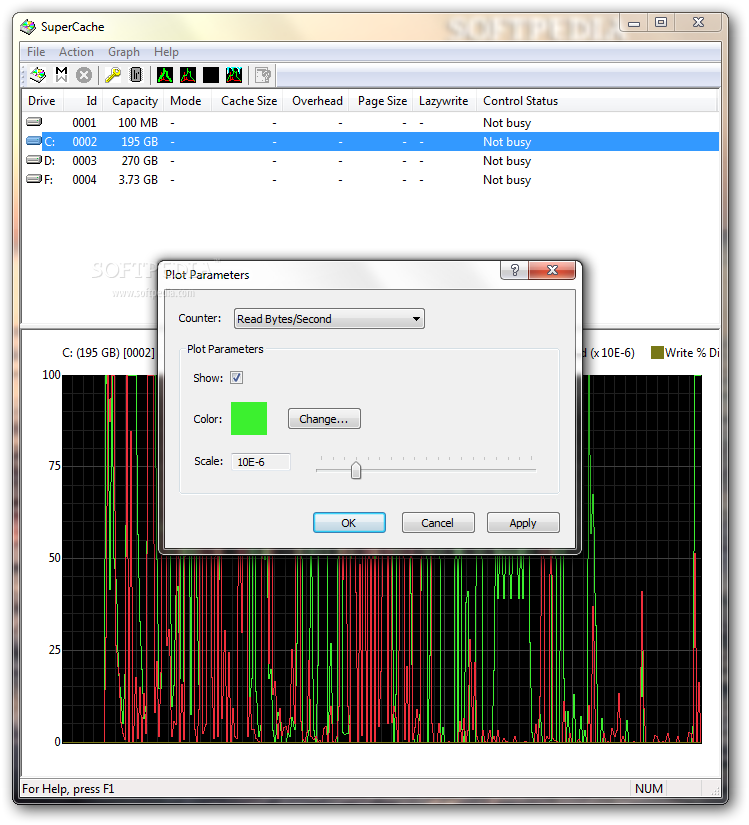This screenshot has height=825, width=749.
Task: Click the disk cache toolbar icon
Action: [38, 75]
